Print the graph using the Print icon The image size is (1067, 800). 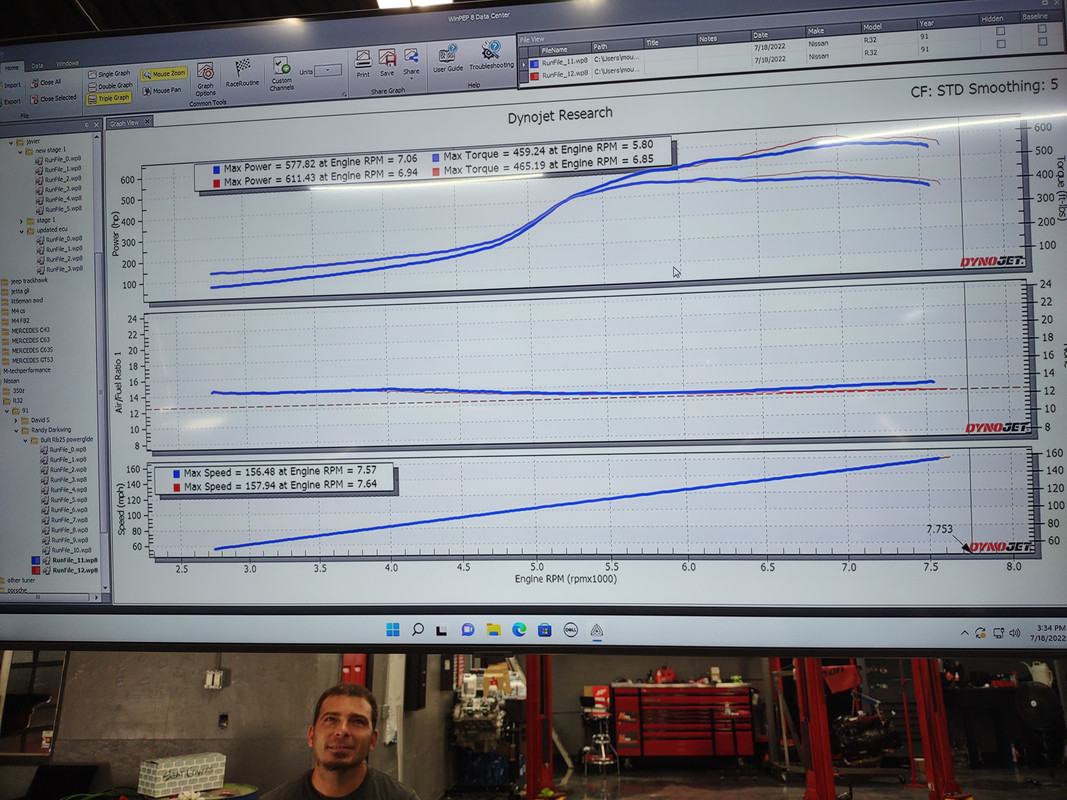pyautogui.click(x=363, y=64)
